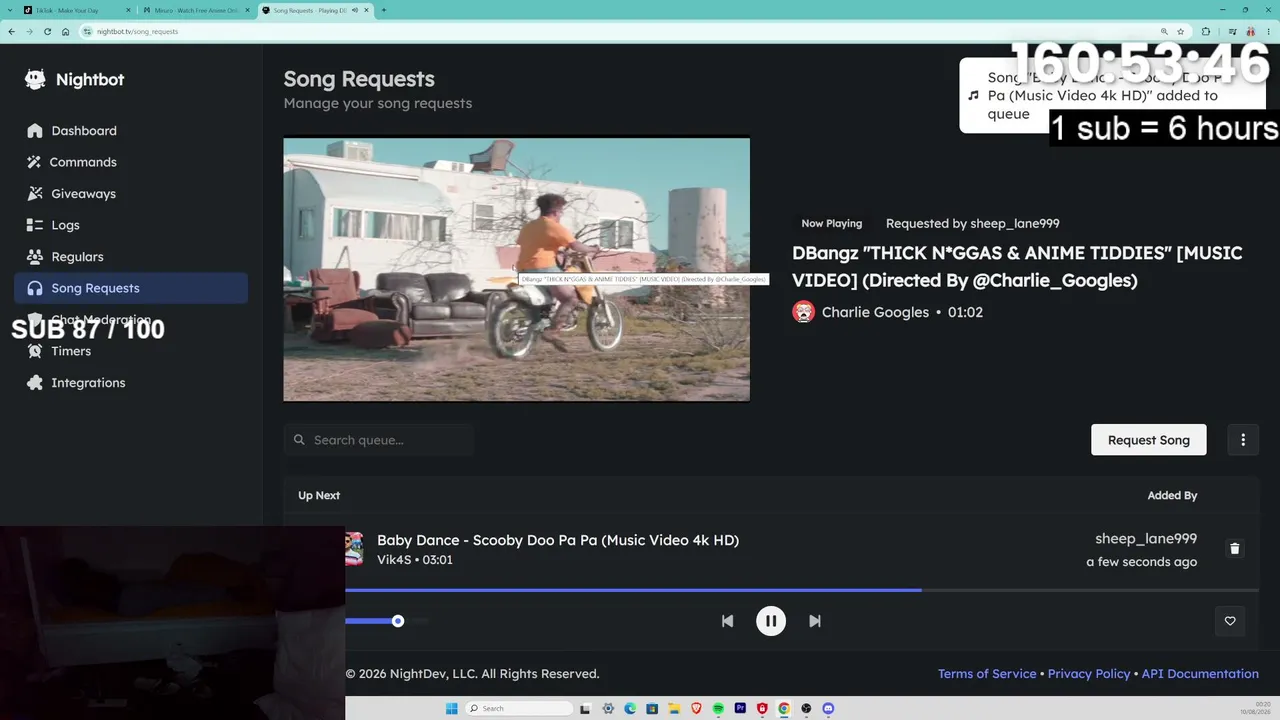Click the Baby Dance Scooby Doo Pa Pa title

coord(558,540)
